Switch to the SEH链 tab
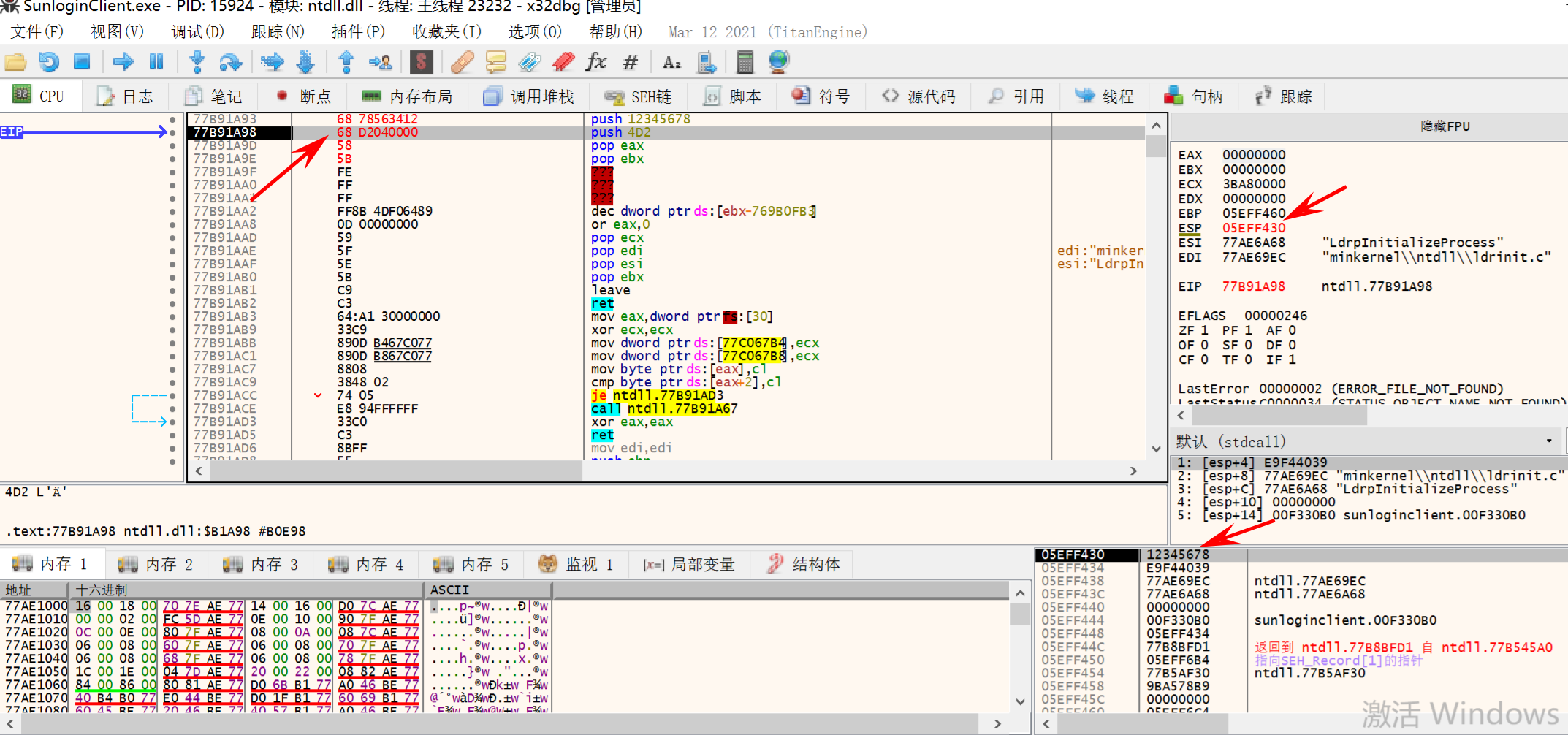Screen dimensions: 1568x735 (x=638, y=96)
